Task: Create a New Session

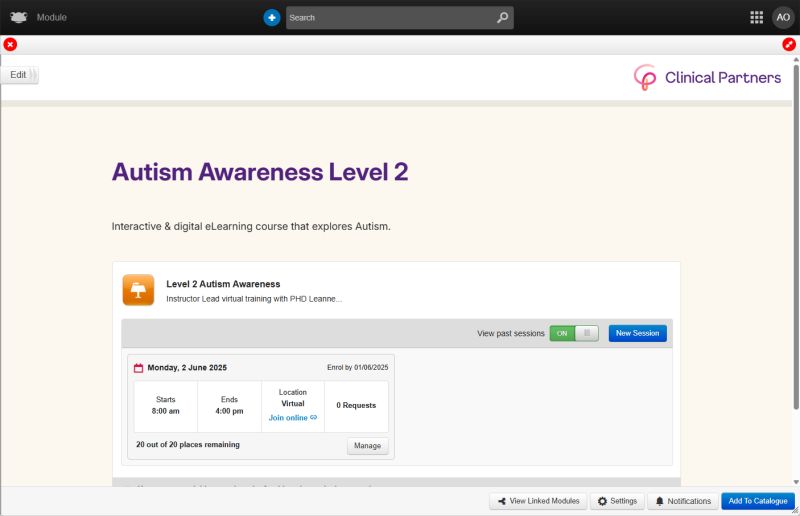Action: click(637, 333)
